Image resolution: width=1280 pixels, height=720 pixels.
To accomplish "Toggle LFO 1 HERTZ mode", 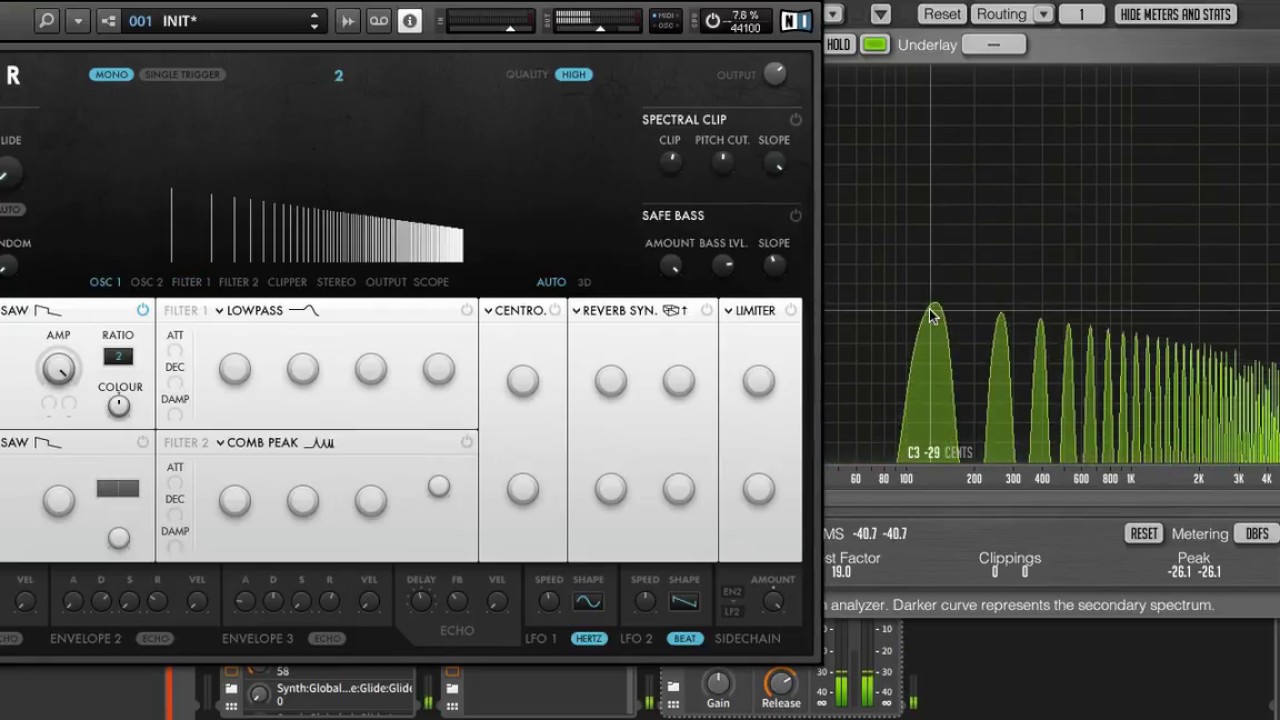I will [589, 639].
